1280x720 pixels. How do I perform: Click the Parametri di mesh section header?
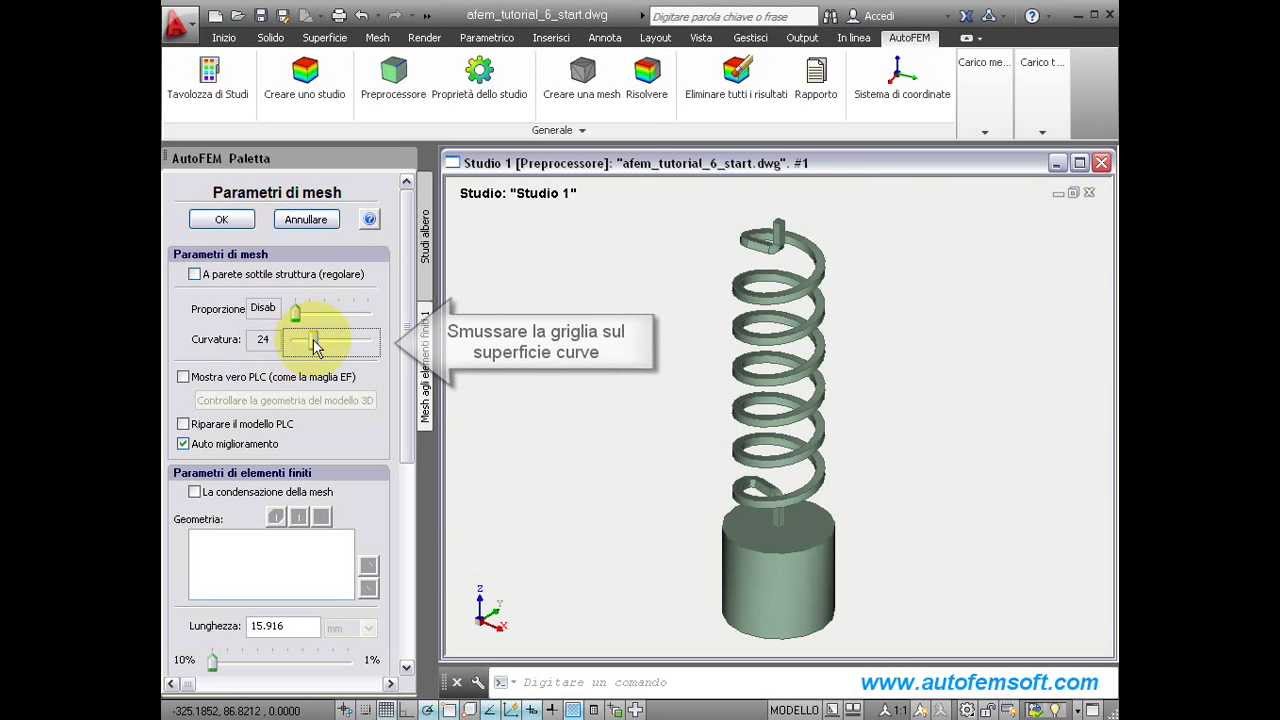pyautogui.click(x=279, y=254)
